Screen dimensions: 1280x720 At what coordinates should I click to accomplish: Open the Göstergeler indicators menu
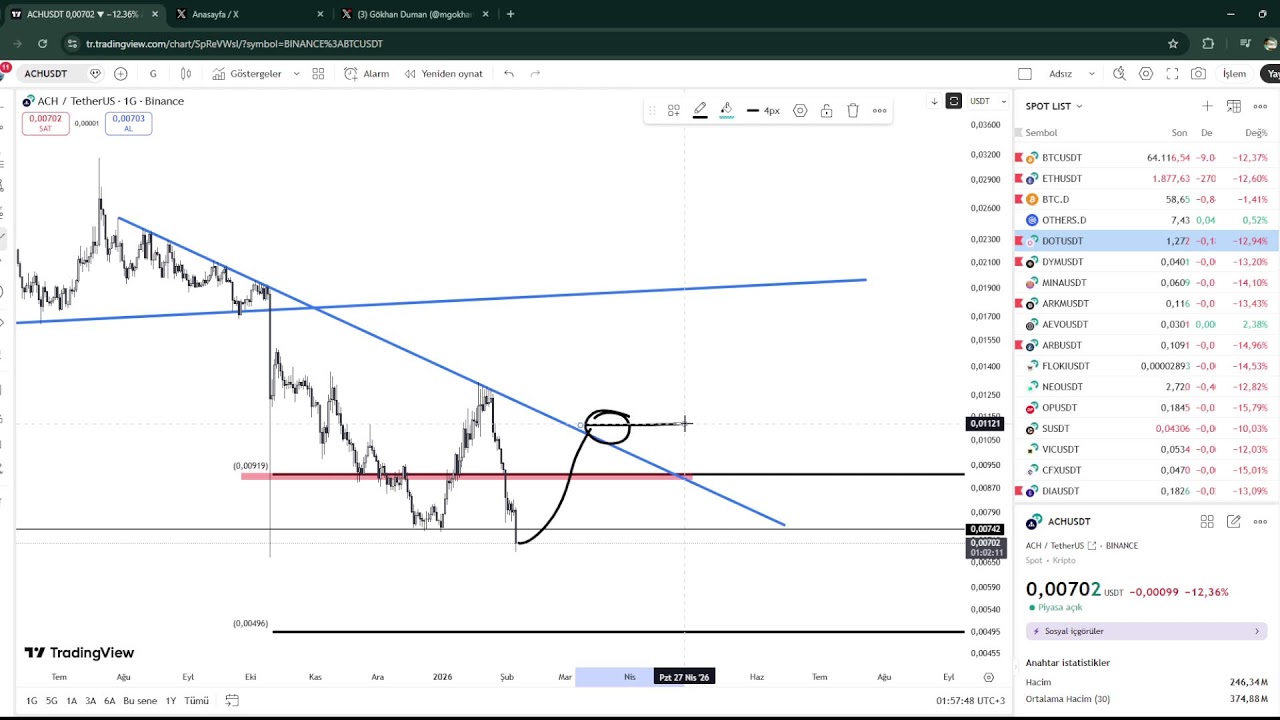pyautogui.click(x=247, y=74)
